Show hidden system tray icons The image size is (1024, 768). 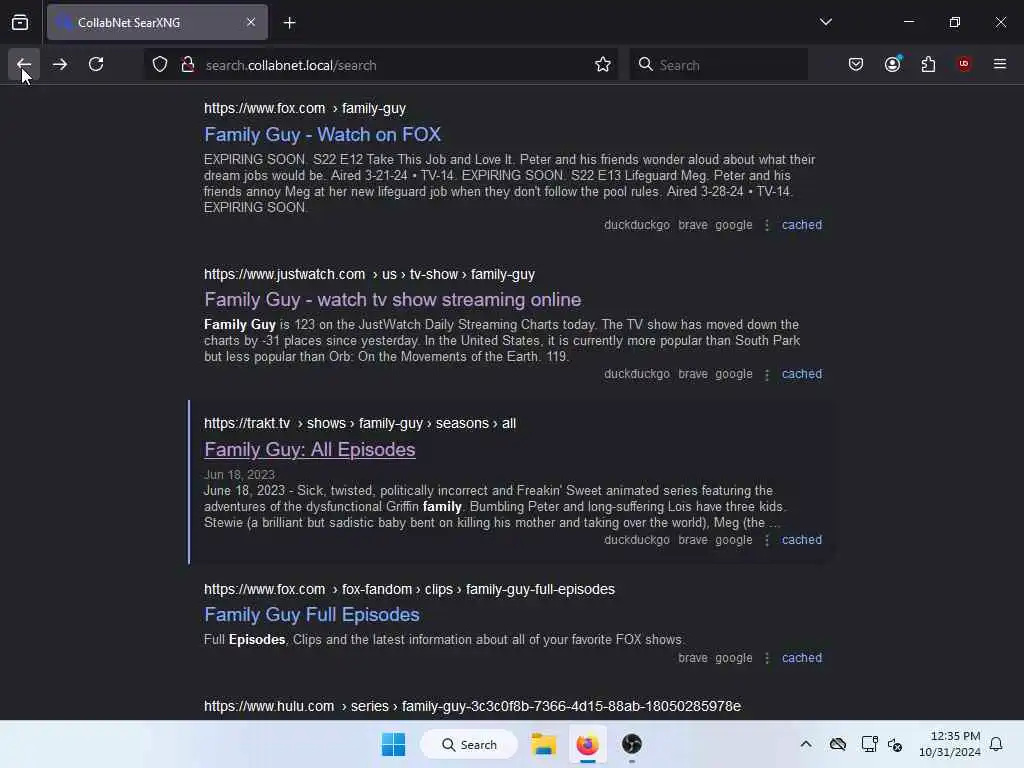tap(806, 744)
